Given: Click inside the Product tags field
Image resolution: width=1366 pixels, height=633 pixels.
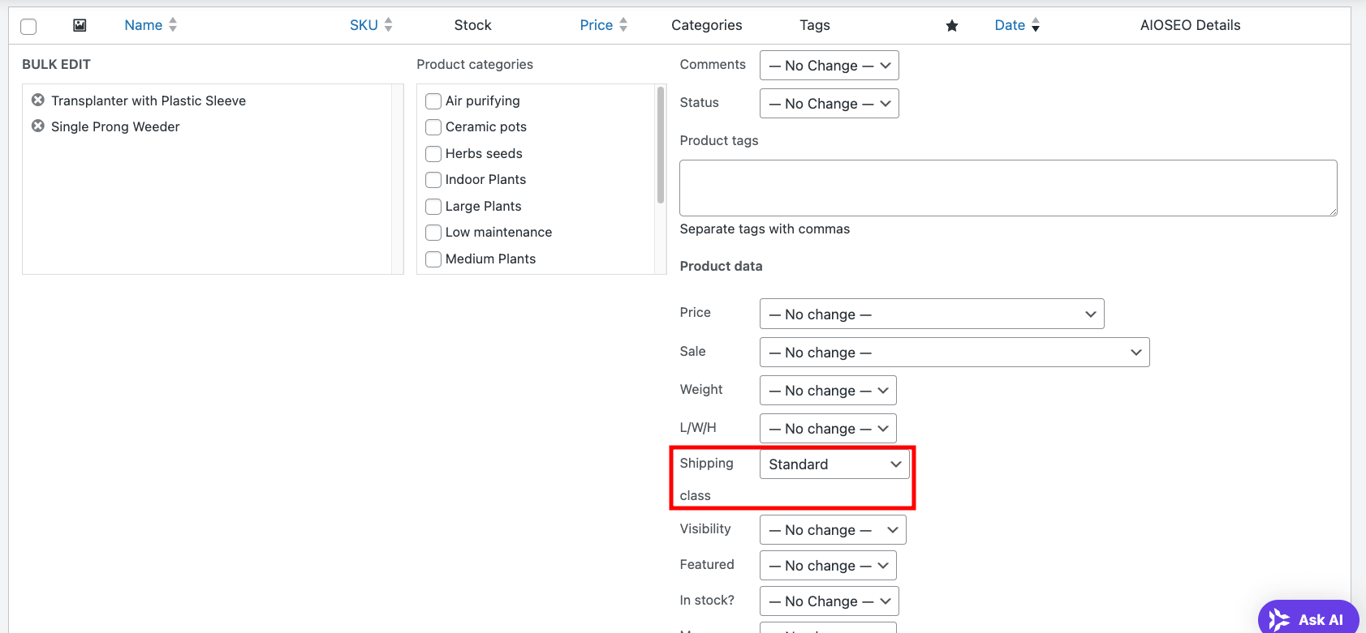Looking at the screenshot, I should click(x=1008, y=187).
